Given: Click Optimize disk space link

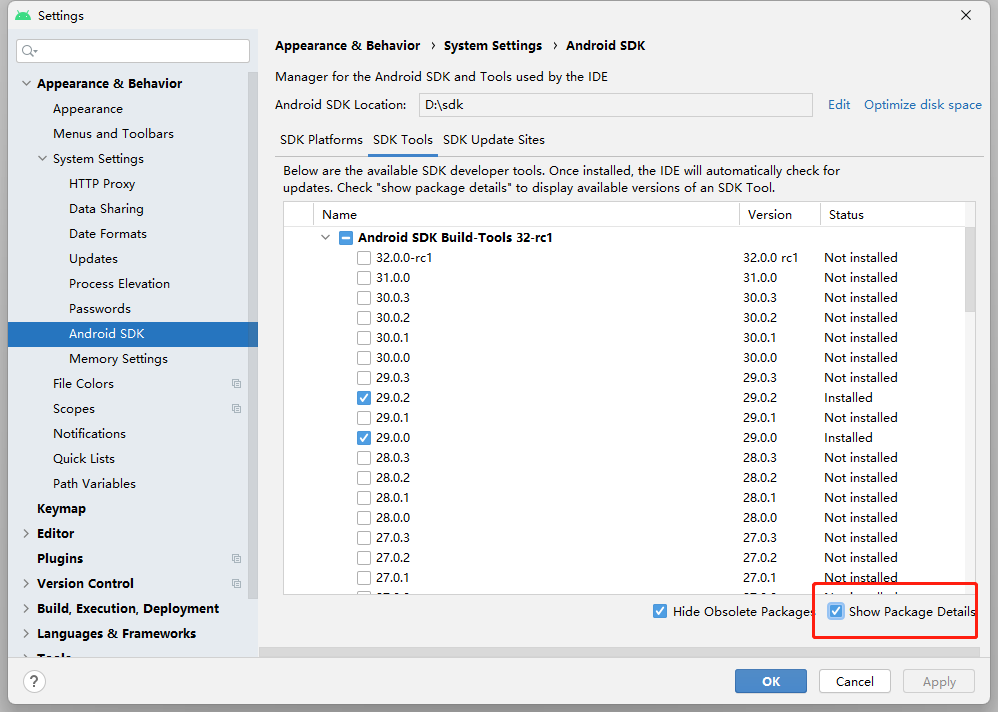Looking at the screenshot, I should 923,105.
